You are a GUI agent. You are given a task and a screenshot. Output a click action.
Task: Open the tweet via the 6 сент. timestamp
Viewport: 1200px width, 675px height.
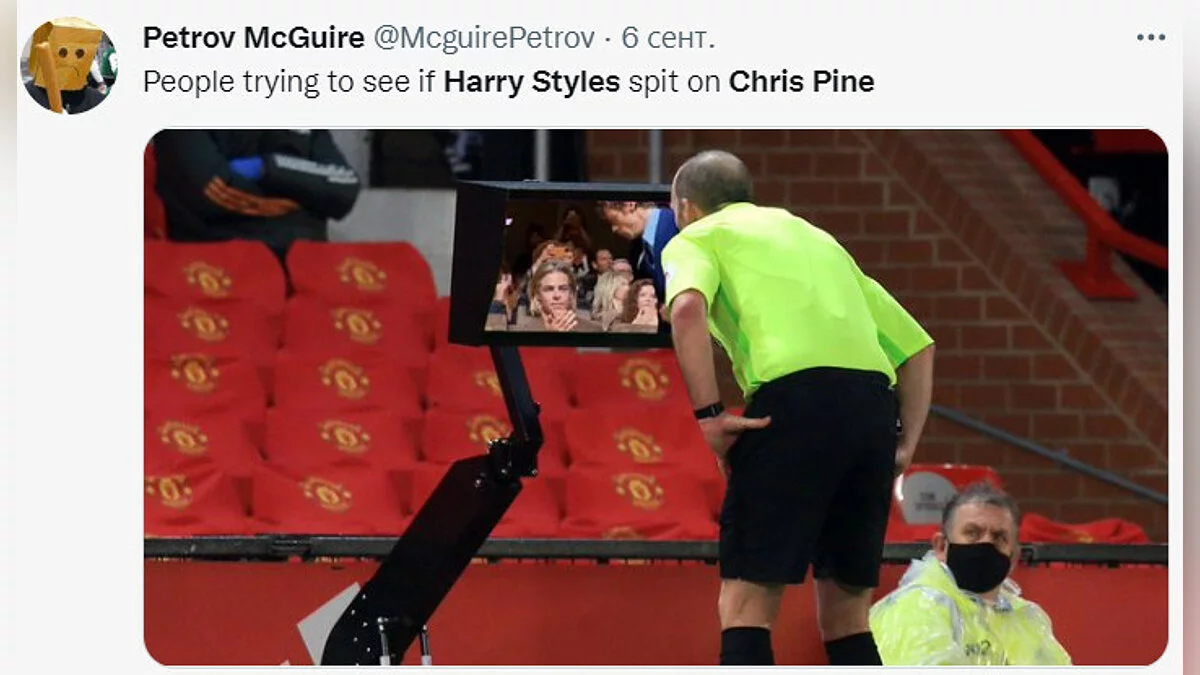pos(668,38)
